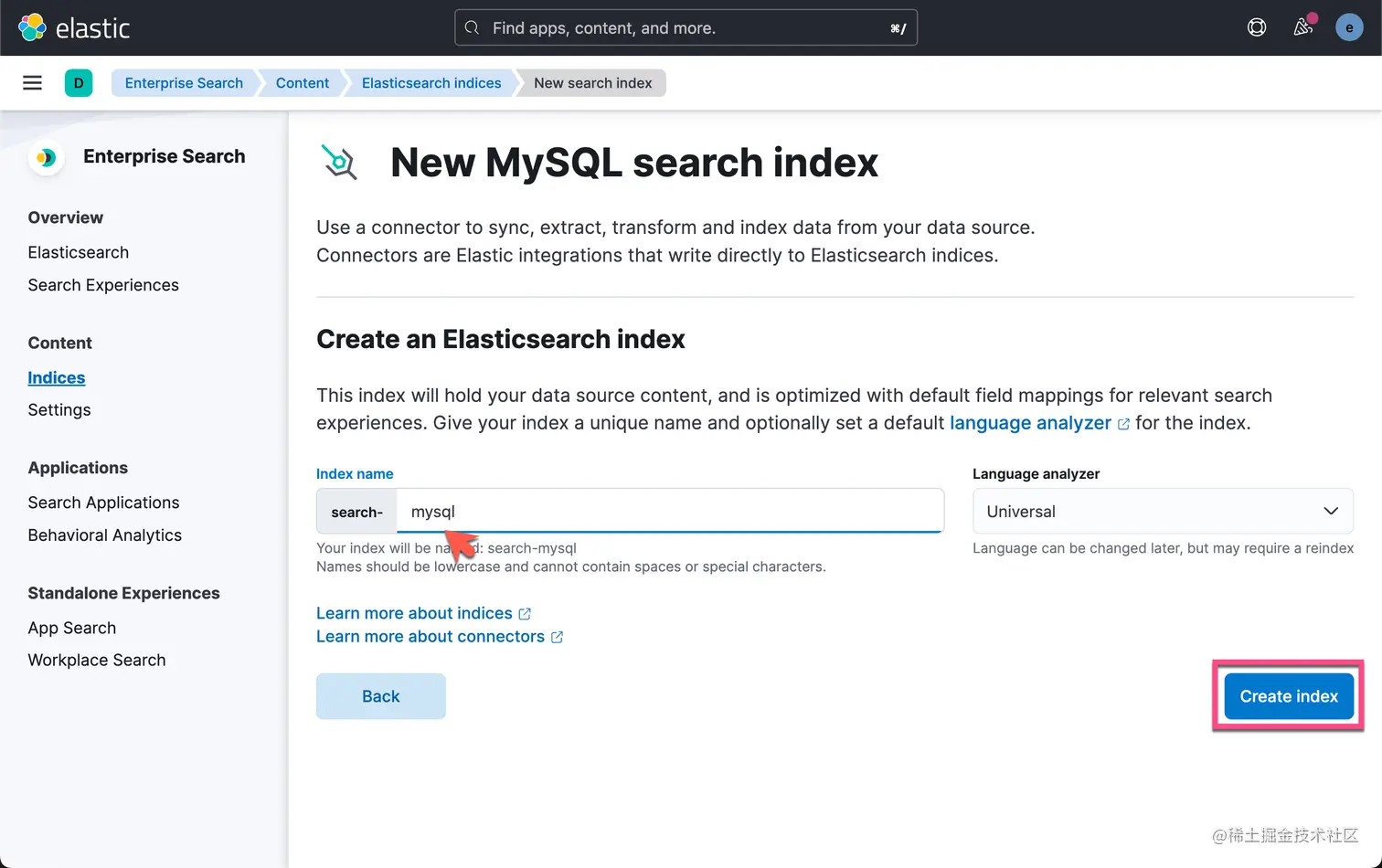
Task: Expand the Language analyzer dropdown
Action: tap(1163, 511)
